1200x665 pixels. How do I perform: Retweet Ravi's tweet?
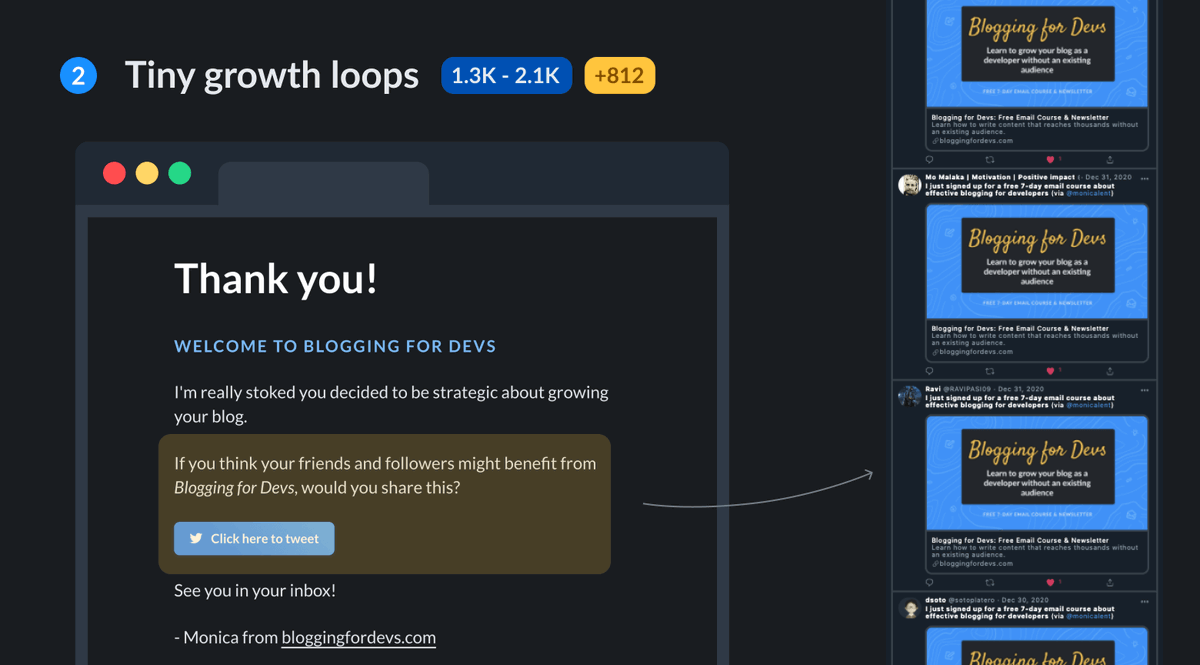click(990, 582)
